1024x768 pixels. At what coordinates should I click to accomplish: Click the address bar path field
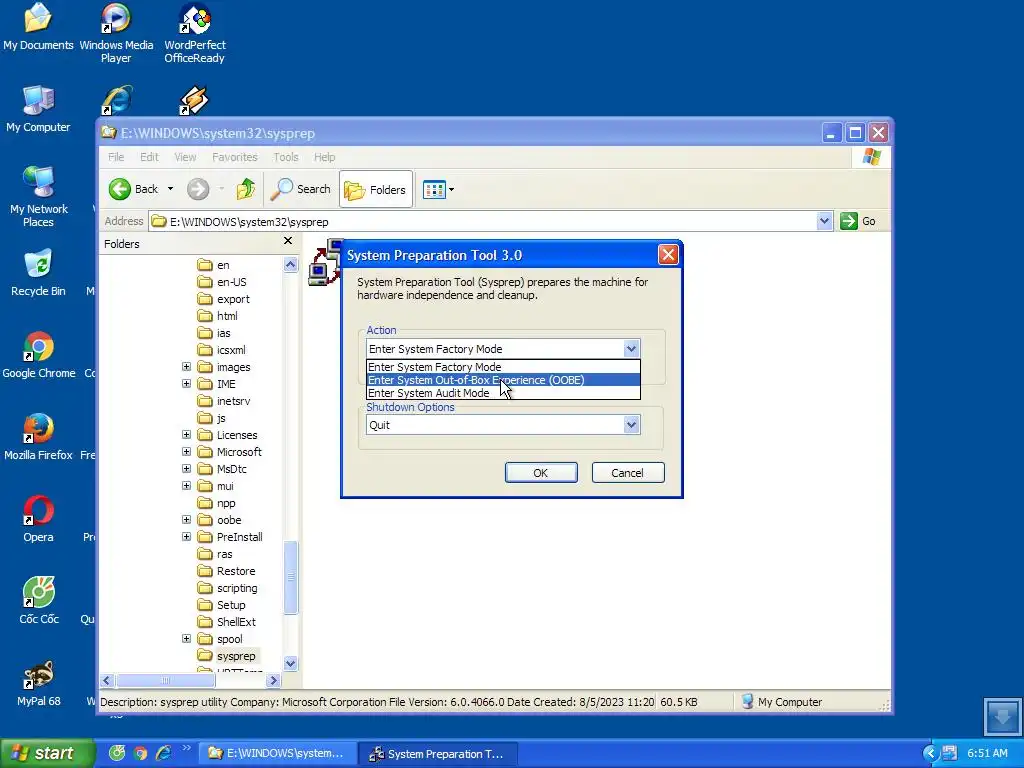(483, 221)
